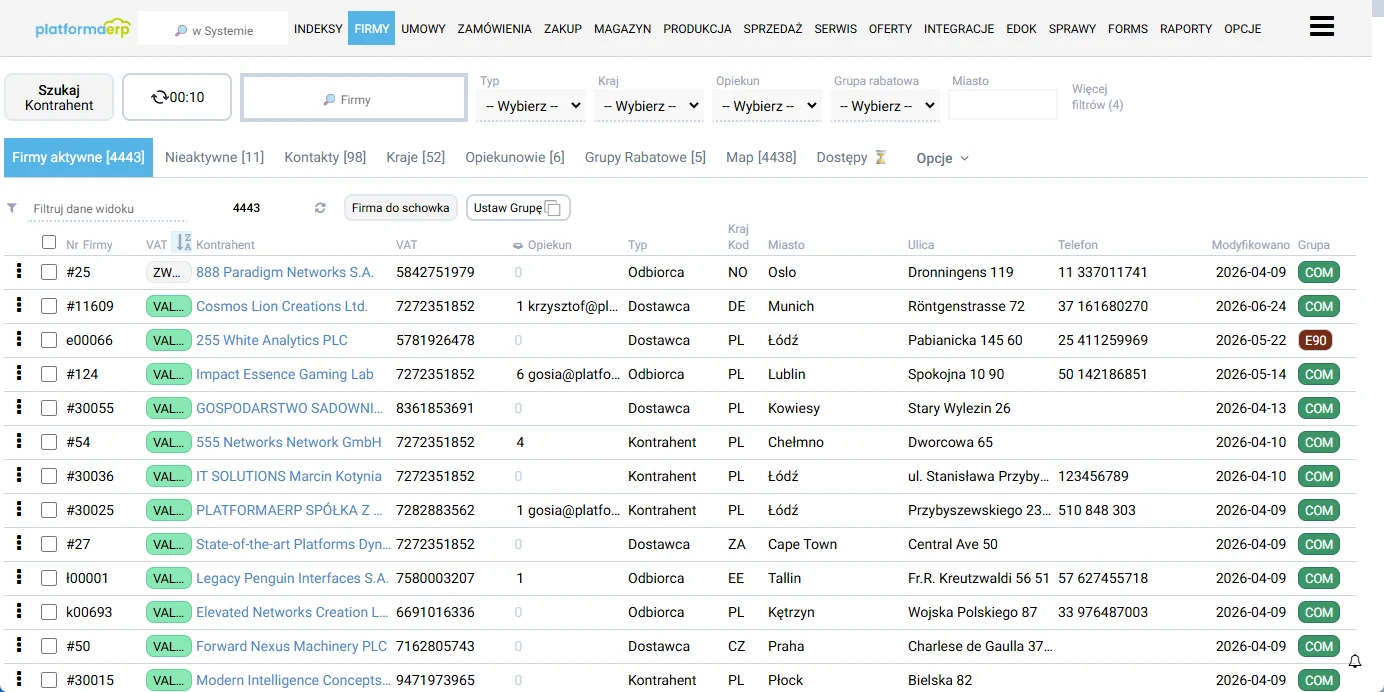Click the 00:10 auto-refresh timer button

(x=177, y=97)
